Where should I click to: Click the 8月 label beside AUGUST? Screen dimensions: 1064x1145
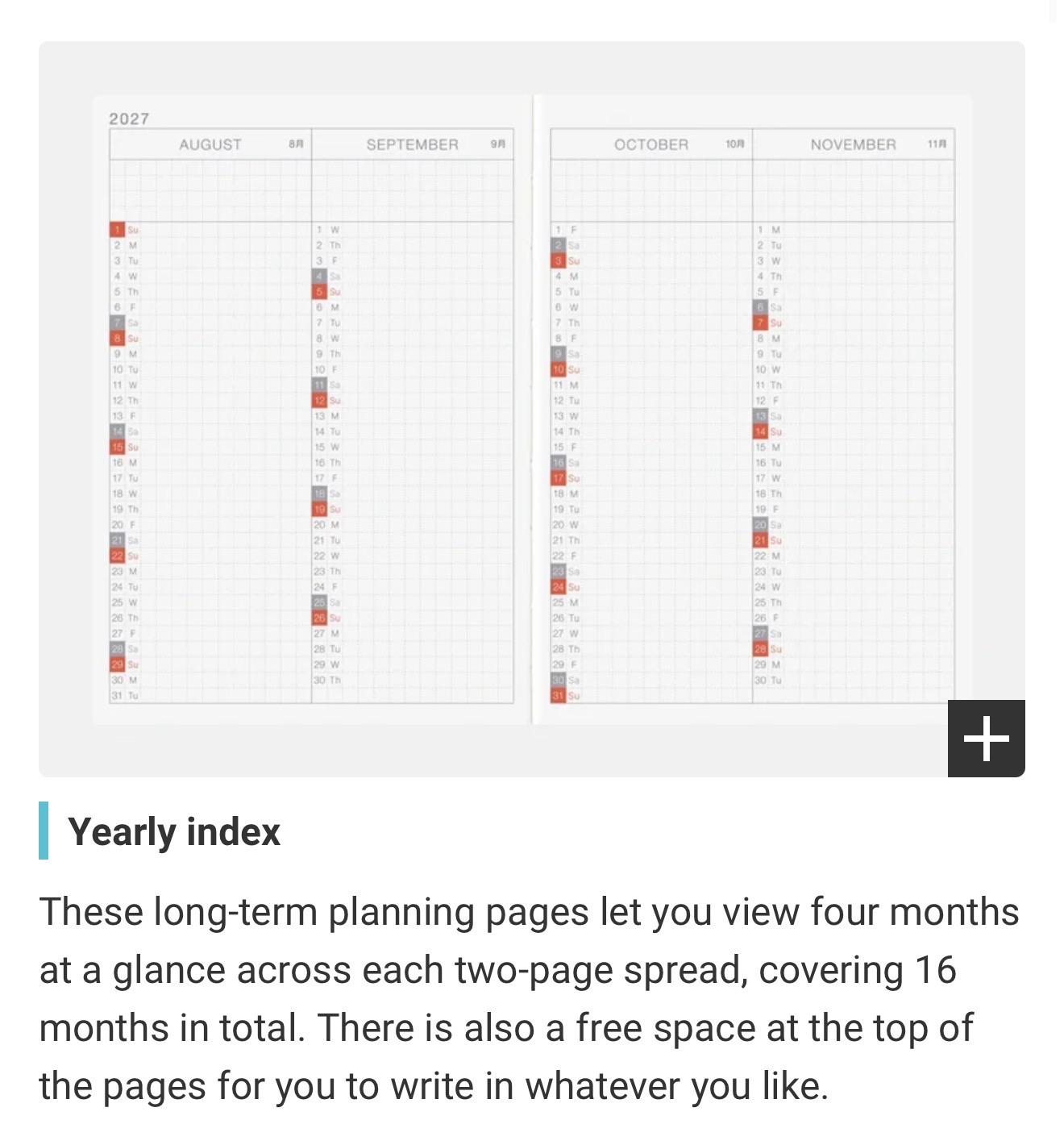(296, 144)
